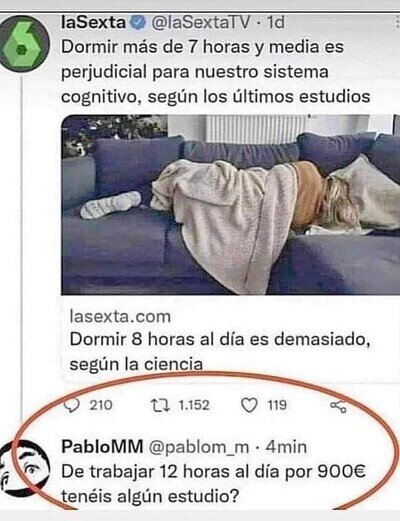Open the @pablom_m handle
Viewport: 400px width, 521px height.
[x=199, y=447]
